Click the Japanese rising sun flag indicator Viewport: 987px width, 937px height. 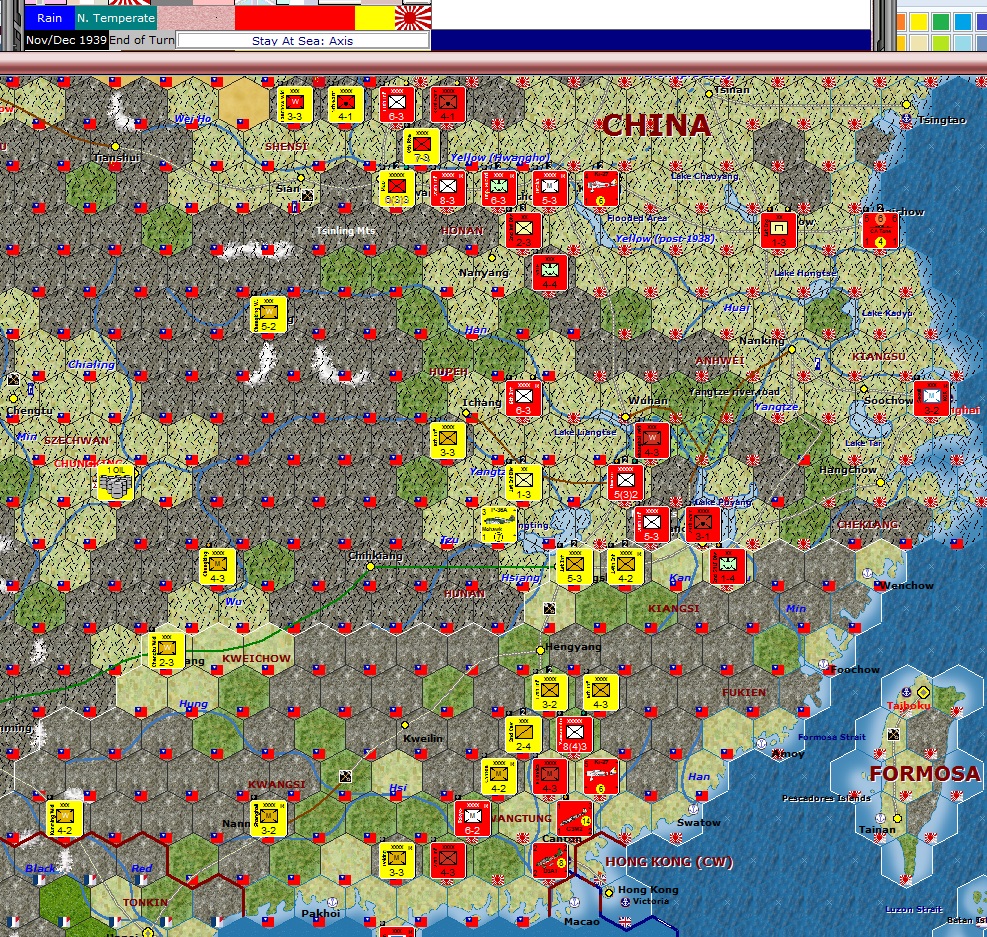click(413, 18)
